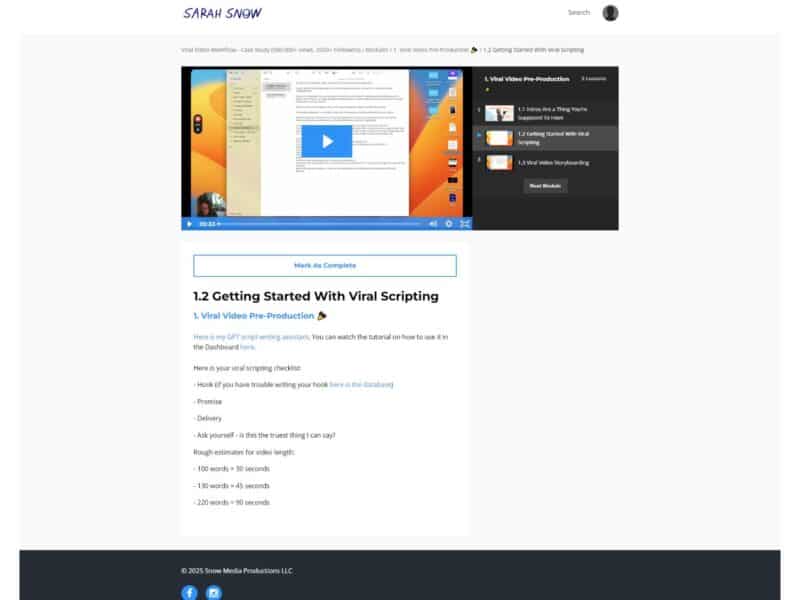
Task: Enter fullscreen video mode
Action: pyautogui.click(x=464, y=221)
